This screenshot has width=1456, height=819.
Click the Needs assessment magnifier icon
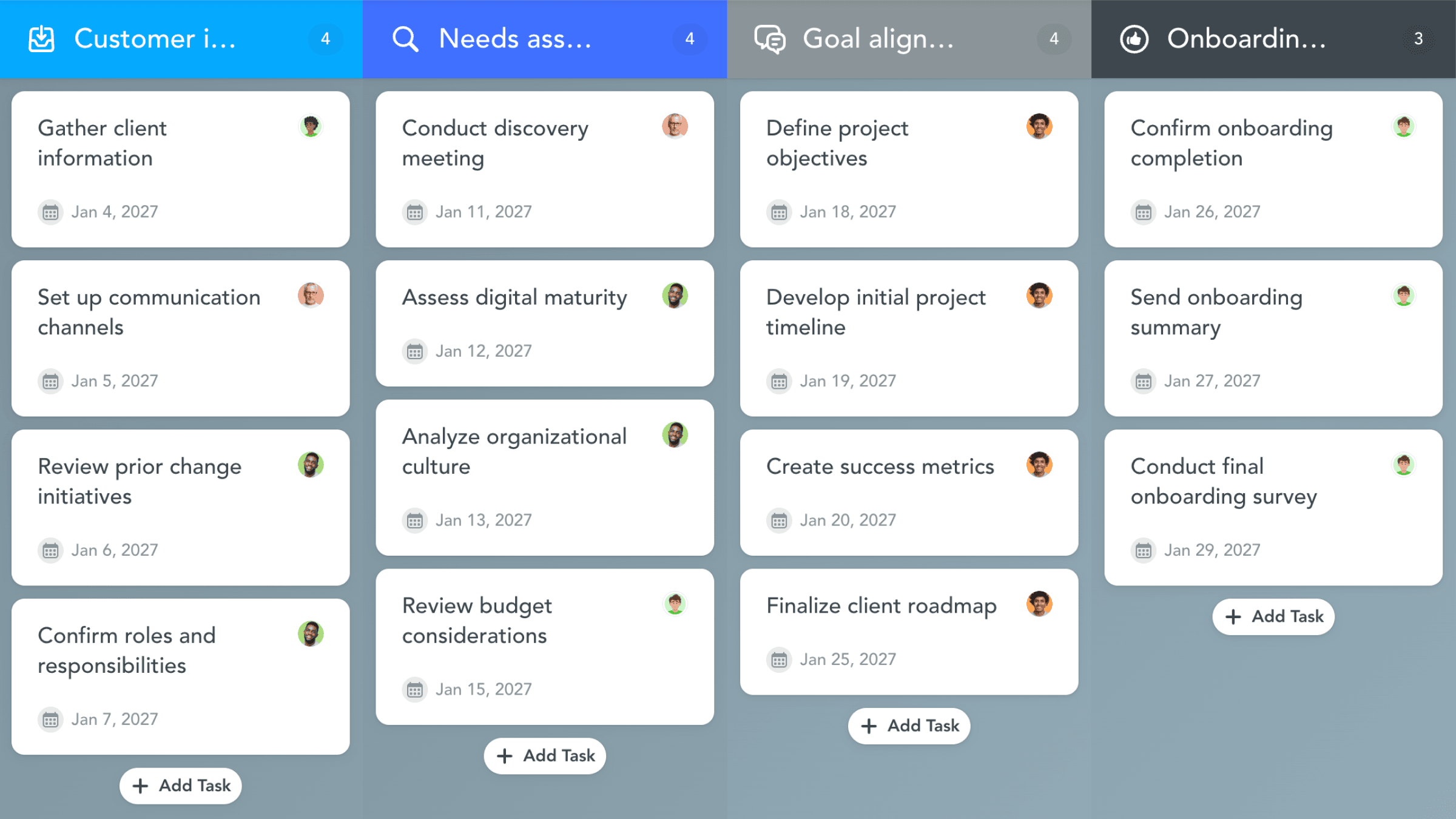click(405, 39)
